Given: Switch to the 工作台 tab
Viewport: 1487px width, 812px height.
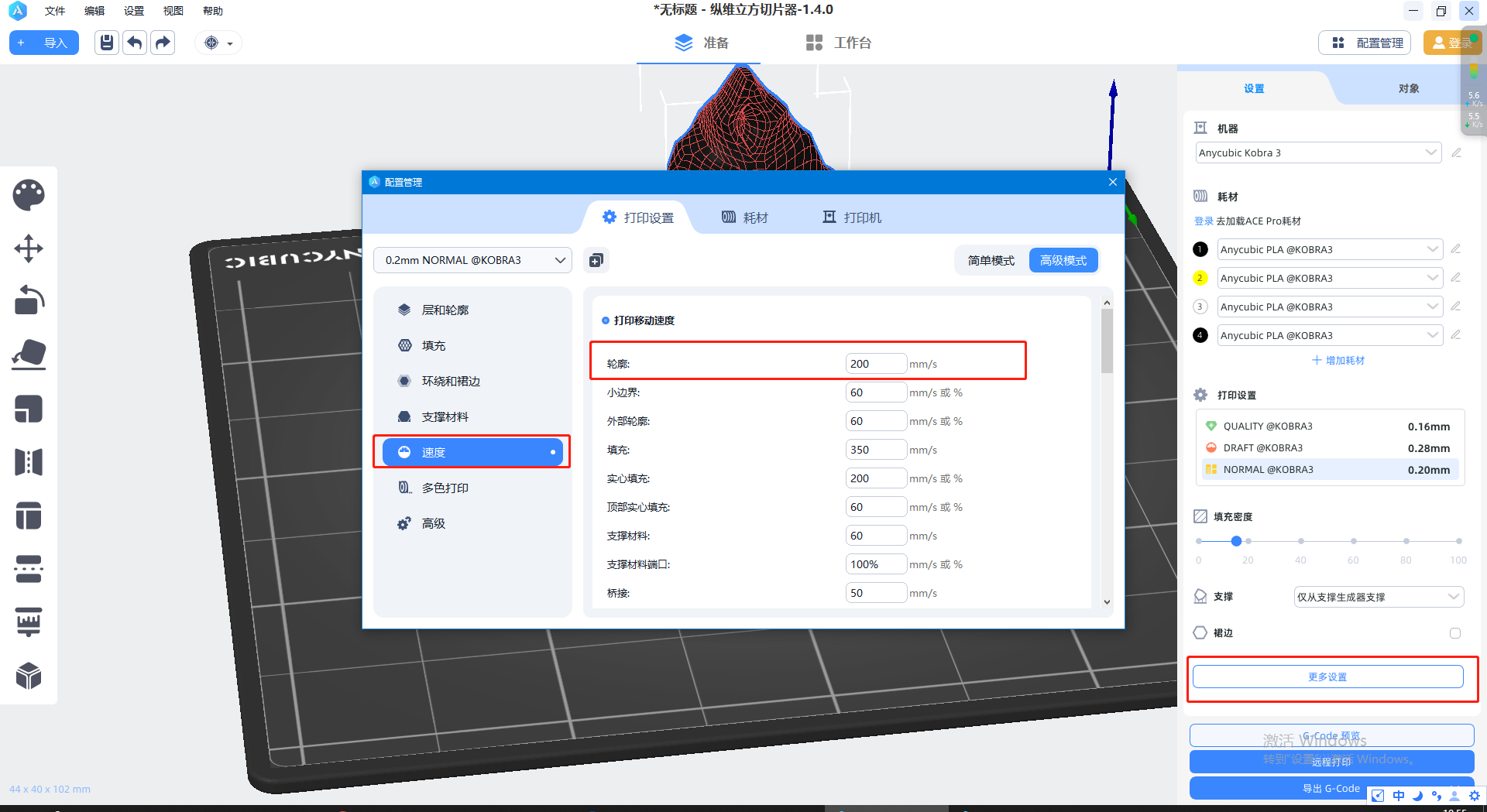Looking at the screenshot, I should [839, 43].
